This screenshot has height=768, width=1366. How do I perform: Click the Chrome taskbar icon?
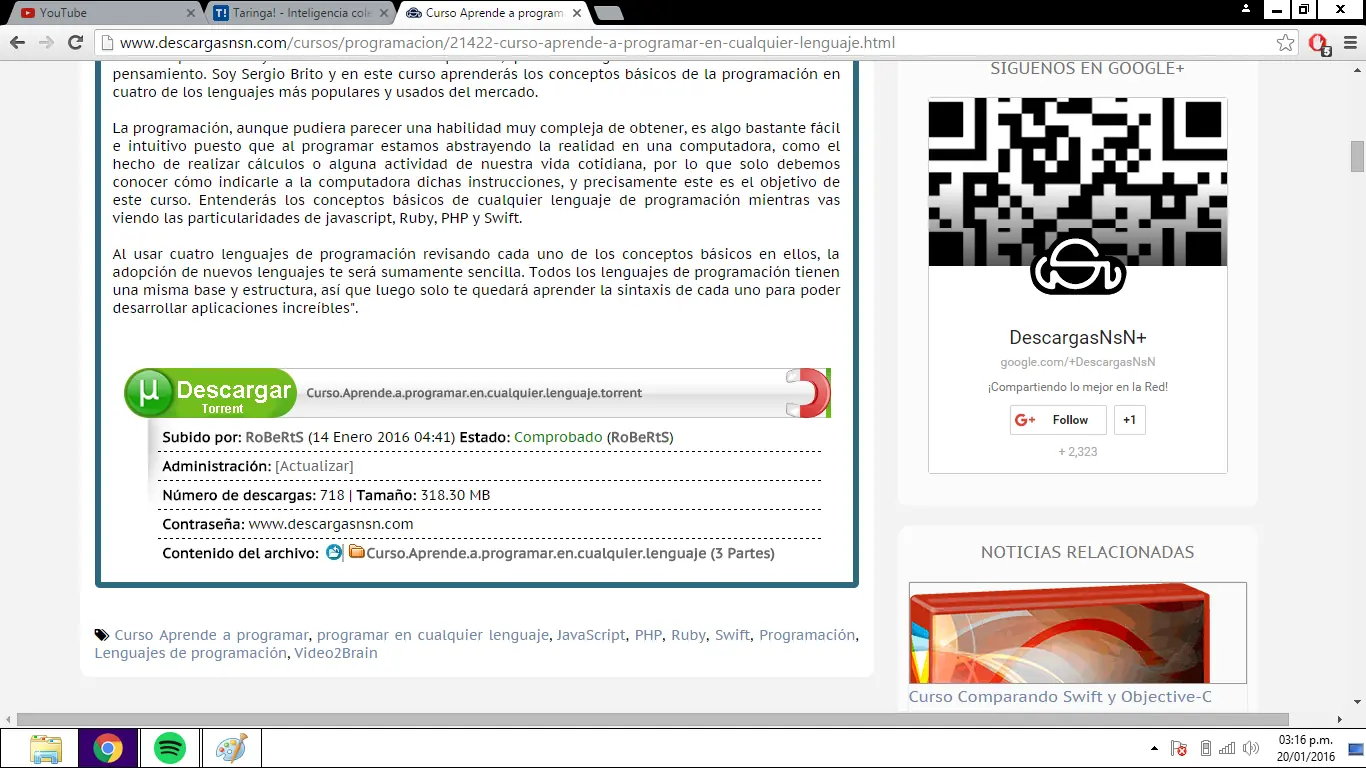(108, 748)
